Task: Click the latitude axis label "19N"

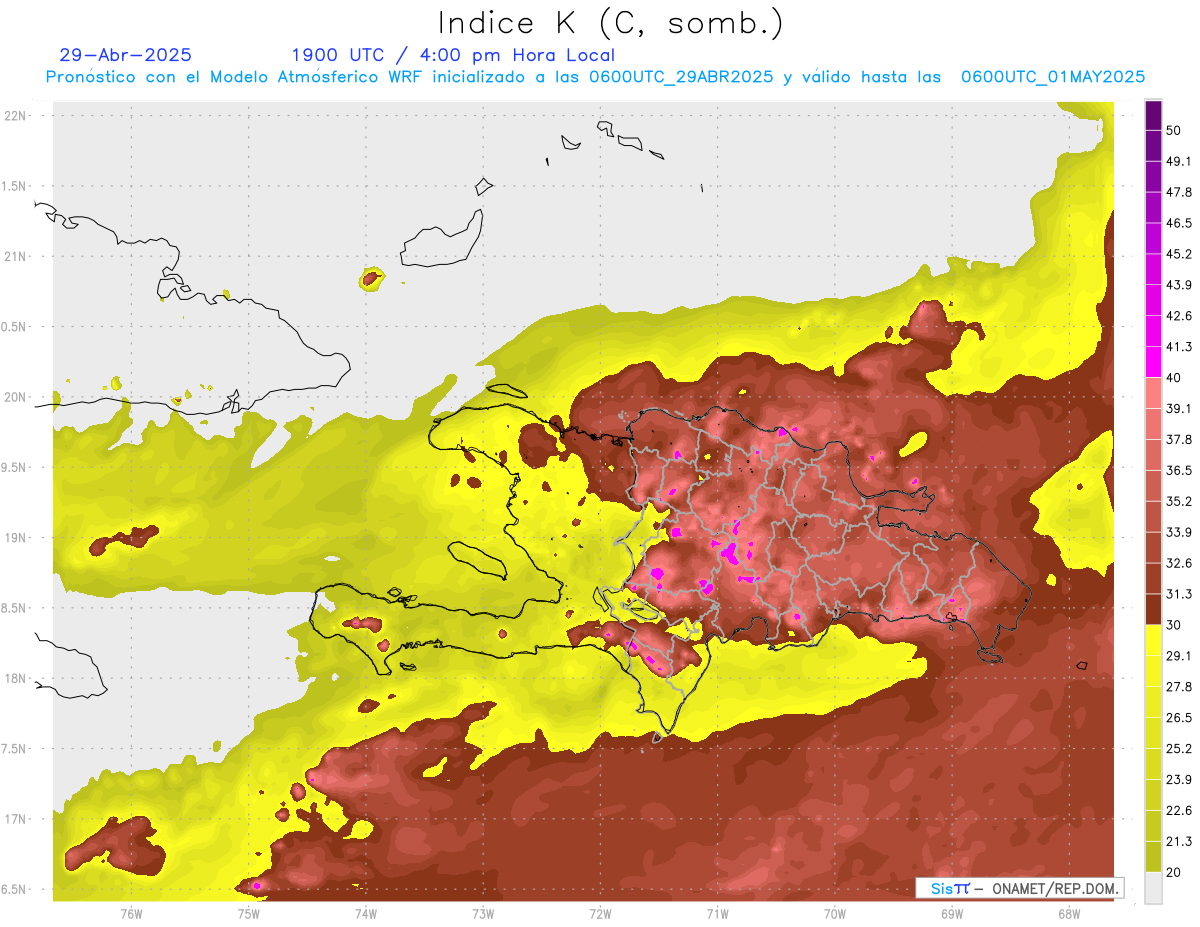Action: tap(17, 538)
